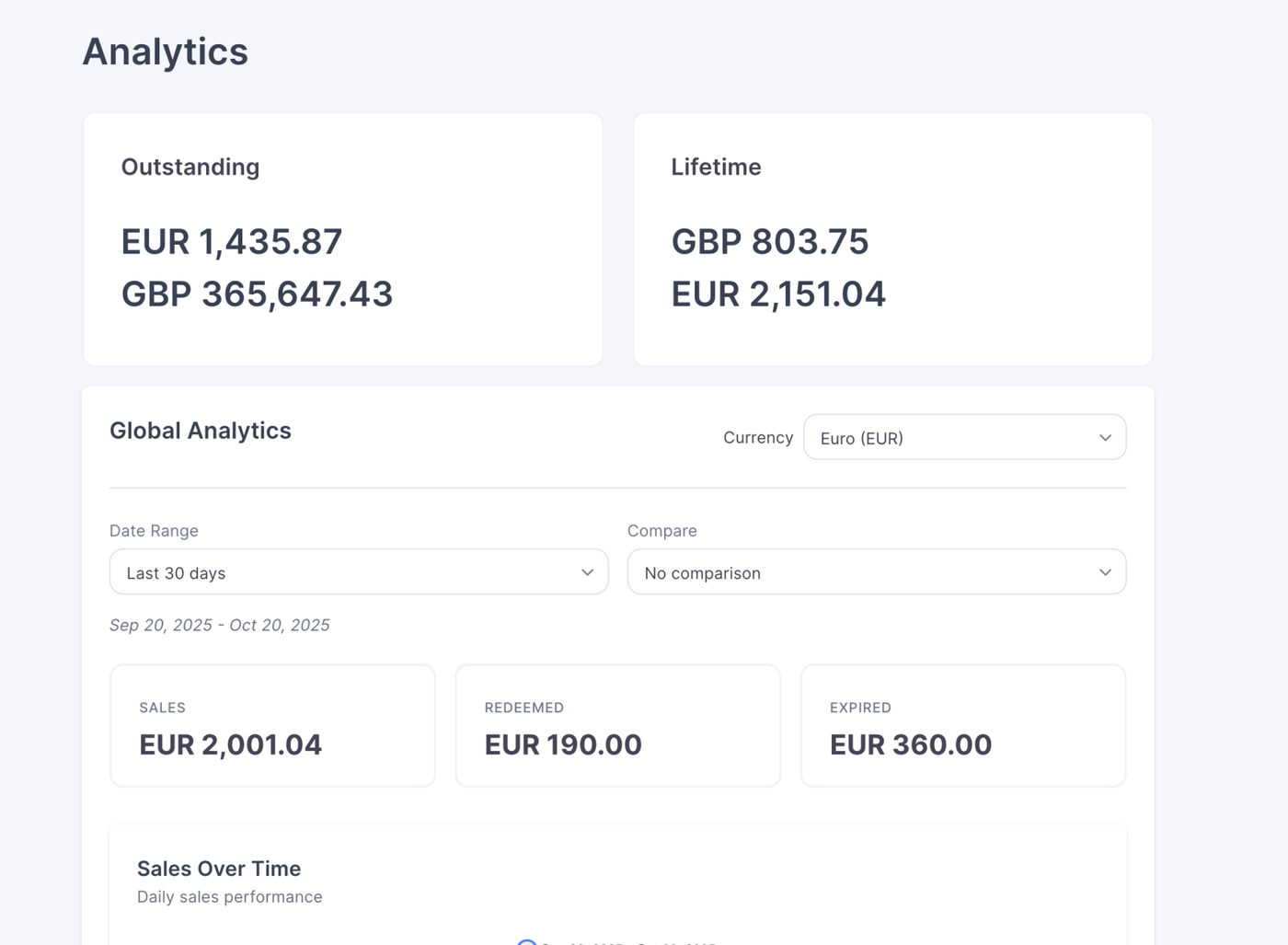Click the Outstanding EUR 1,435.87 amount

[232, 242]
